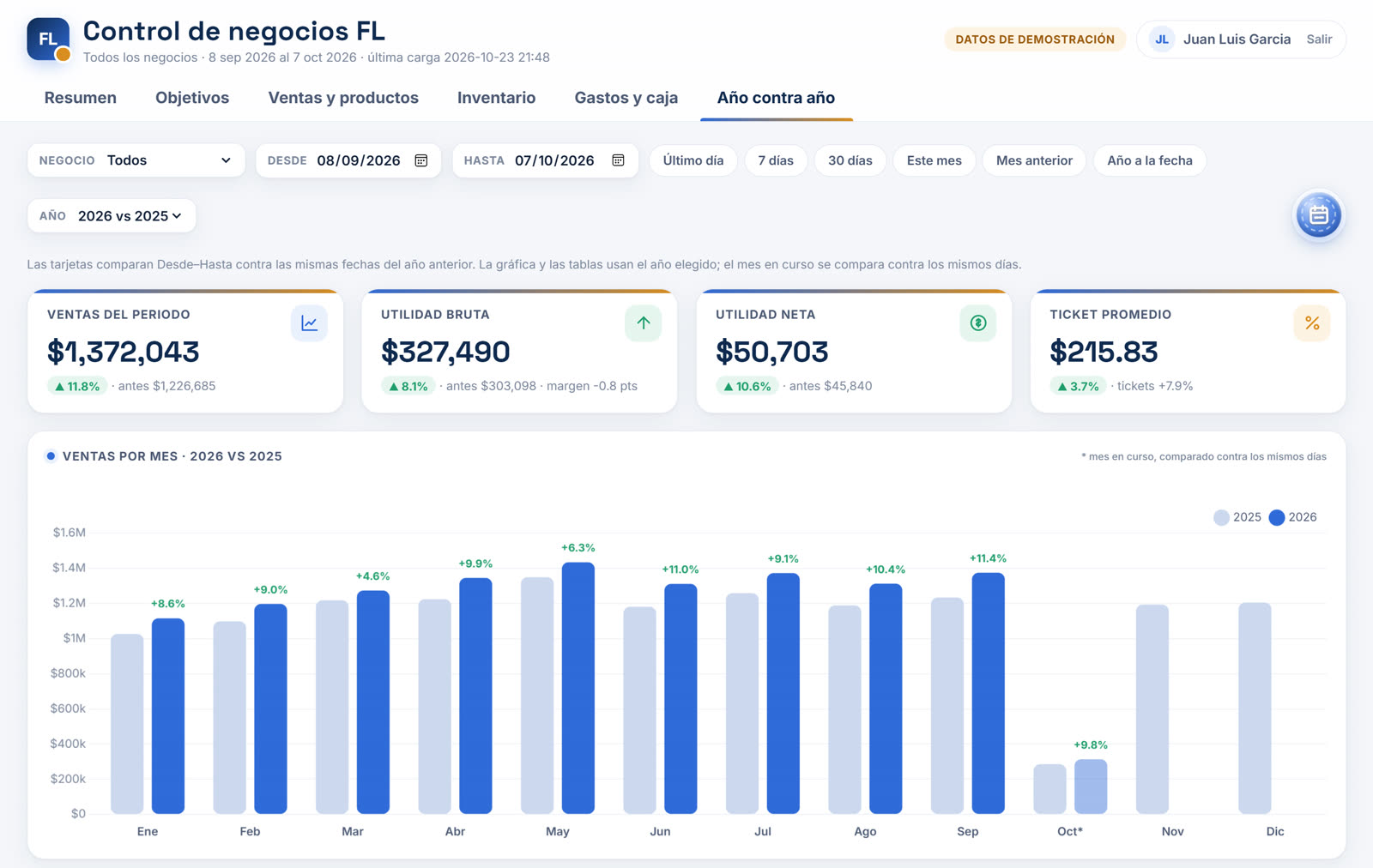This screenshot has height=868, width=1373.
Task: Click the dollar coin icon on Utilidad neta
Action: coord(977,323)
